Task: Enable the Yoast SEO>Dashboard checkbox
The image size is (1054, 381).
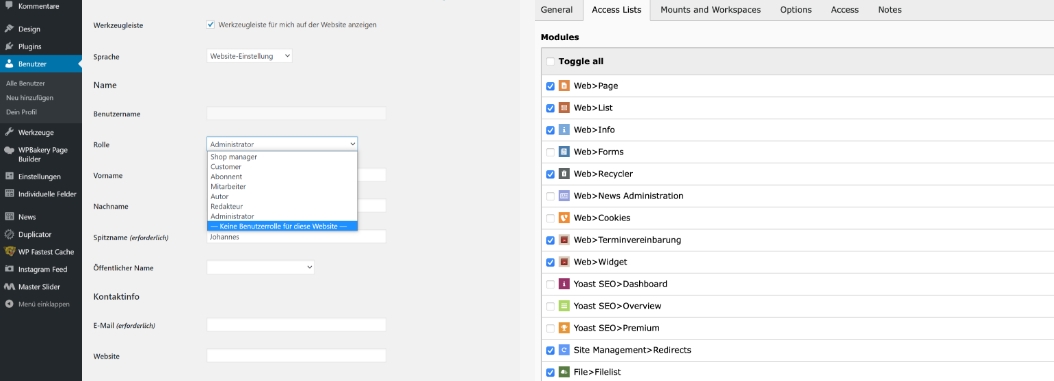Action: [x=551, y=284]
